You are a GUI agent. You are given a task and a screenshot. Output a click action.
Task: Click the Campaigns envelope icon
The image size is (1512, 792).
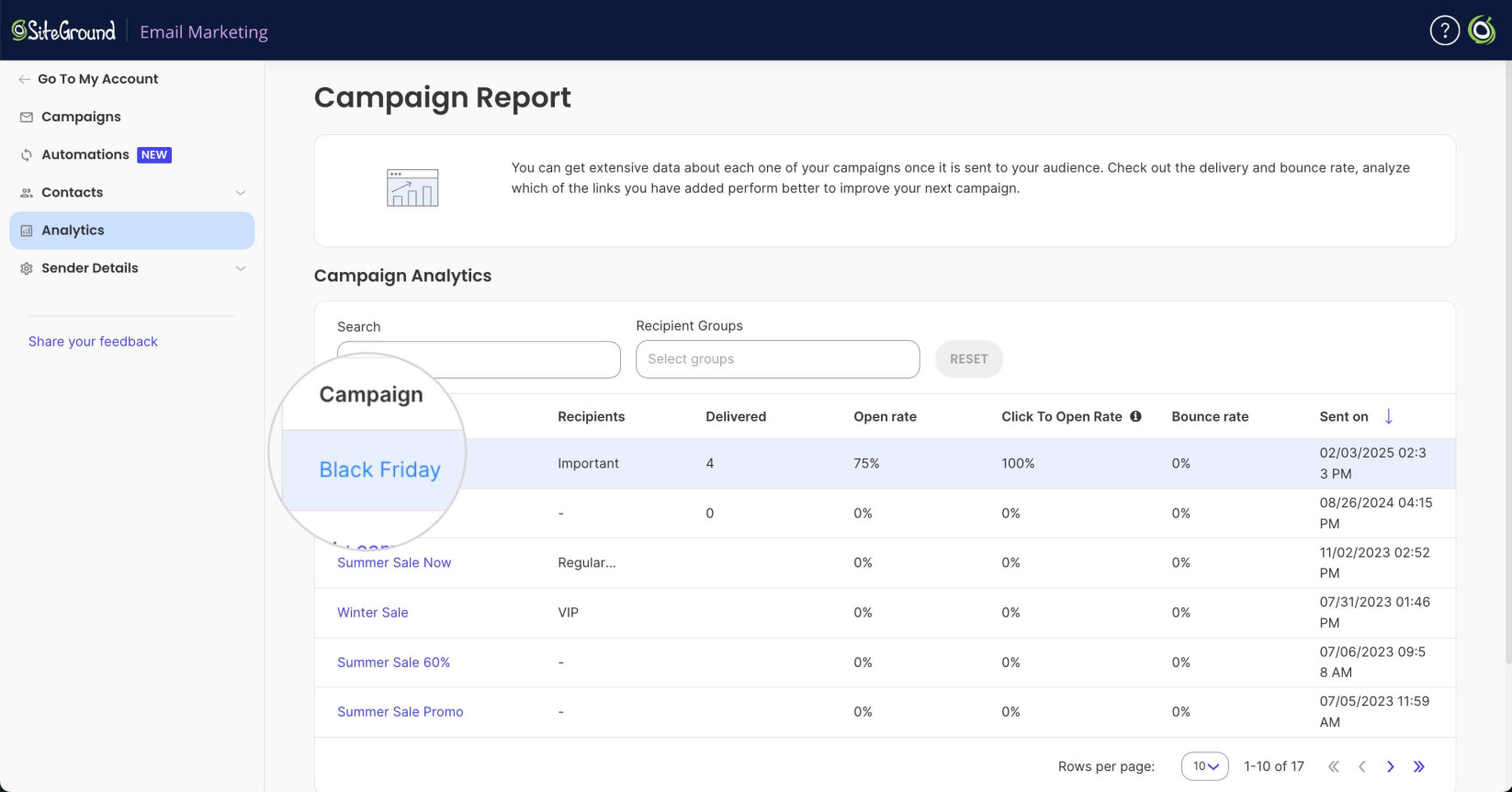[x=27, y=117]
